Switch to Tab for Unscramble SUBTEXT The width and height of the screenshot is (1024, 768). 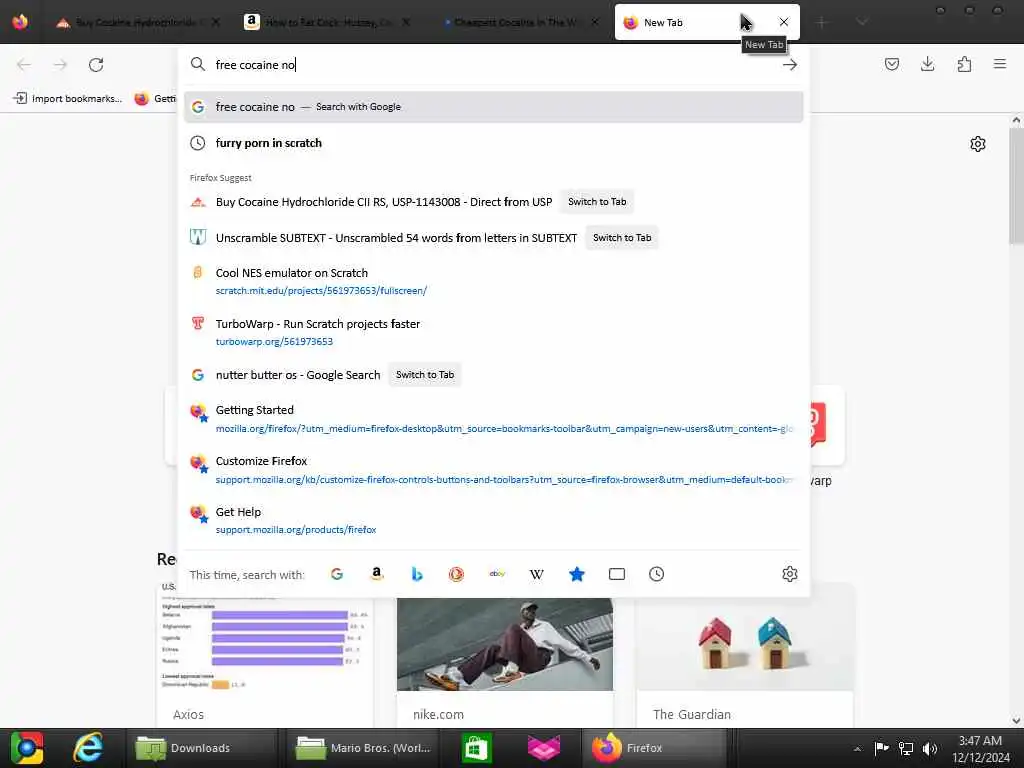(622, 238)
